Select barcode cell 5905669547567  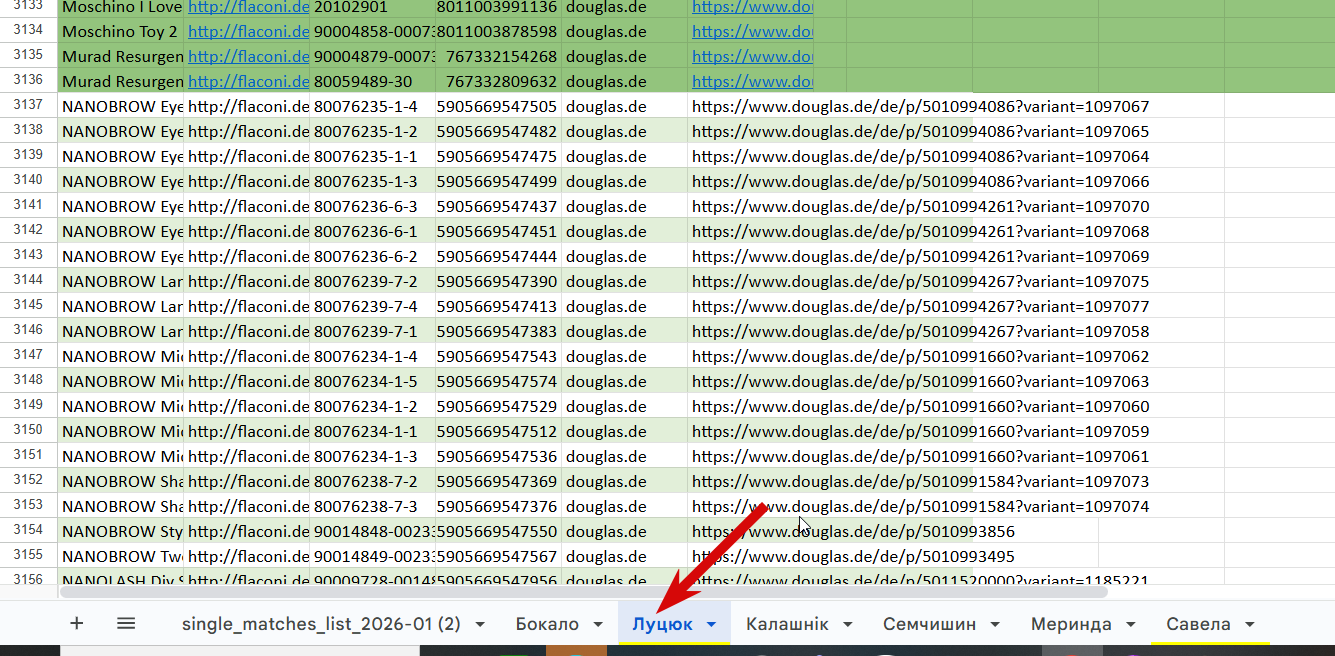(x=499, y=556)
